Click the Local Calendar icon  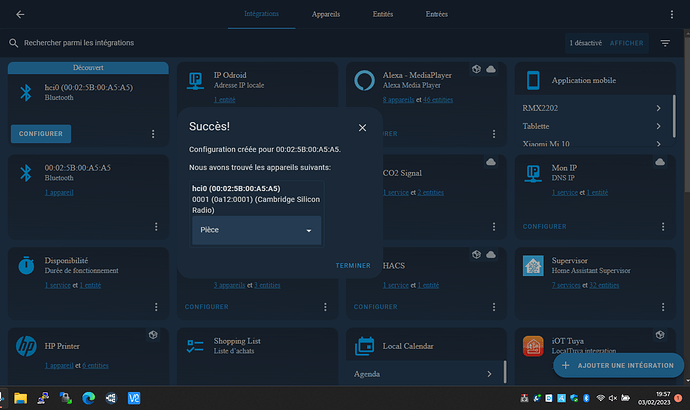click(x=364, y=346)
